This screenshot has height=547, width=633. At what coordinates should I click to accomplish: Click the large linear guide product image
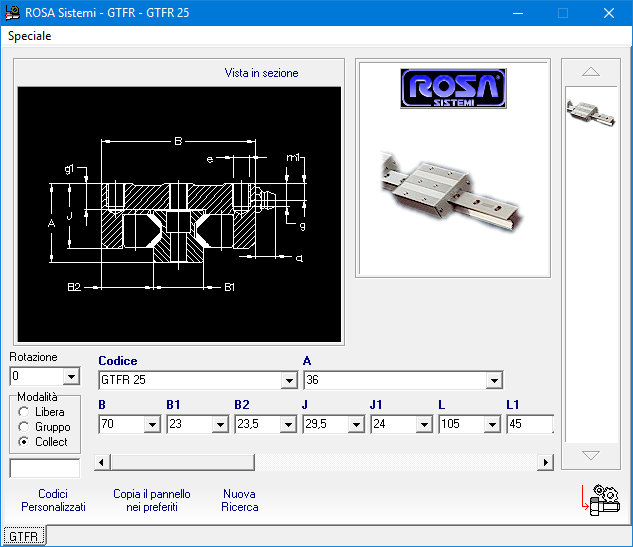point(451,193)
